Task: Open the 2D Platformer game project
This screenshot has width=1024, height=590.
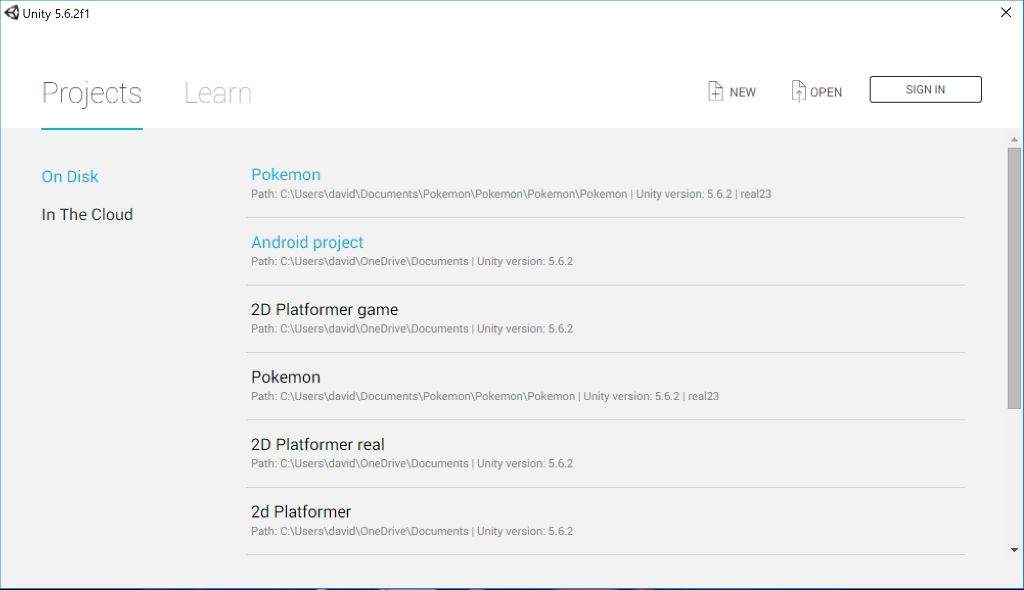Action: click(605, 319)
